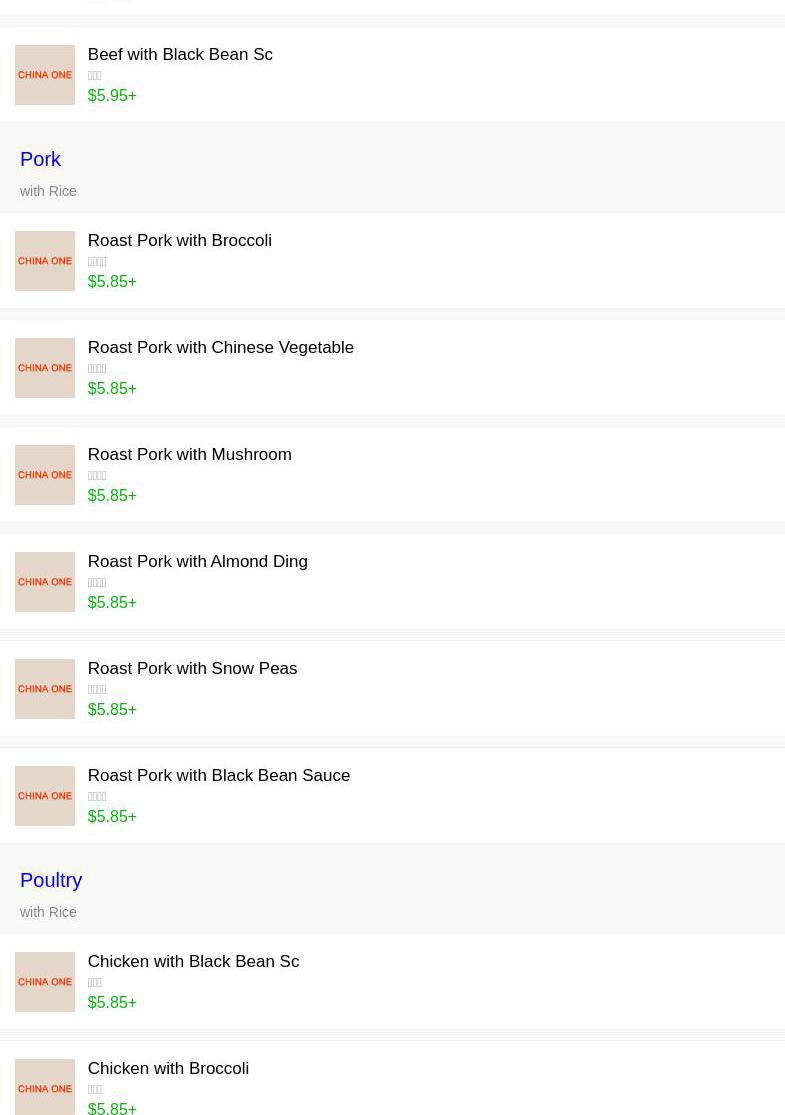
Task: Open the Roast Pork with Black Bean Sauce title
Action: point(218,776)
